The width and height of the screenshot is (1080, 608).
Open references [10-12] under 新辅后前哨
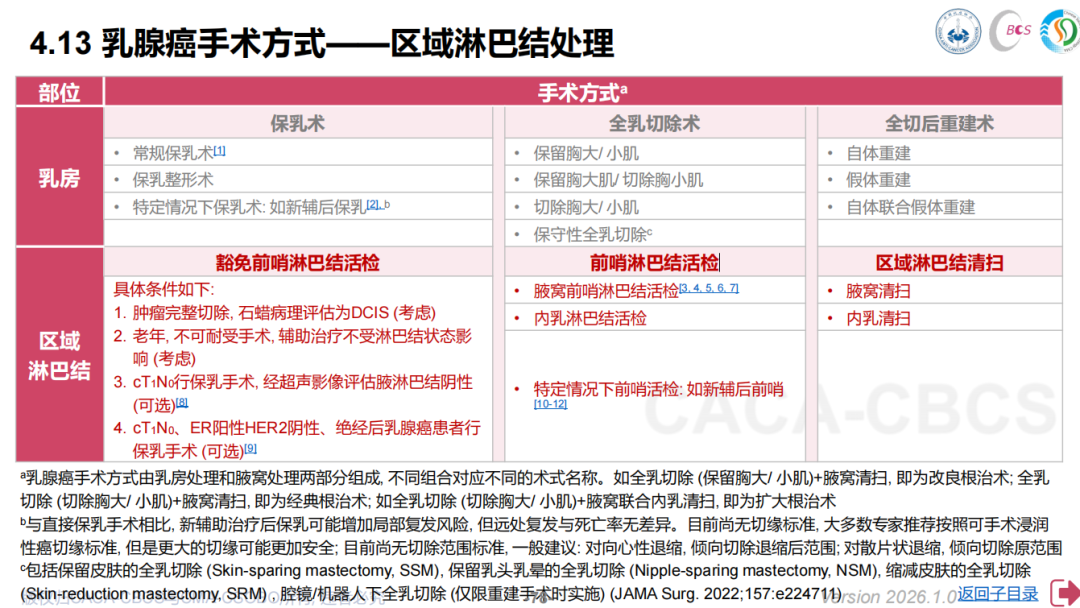click(550, 403)
